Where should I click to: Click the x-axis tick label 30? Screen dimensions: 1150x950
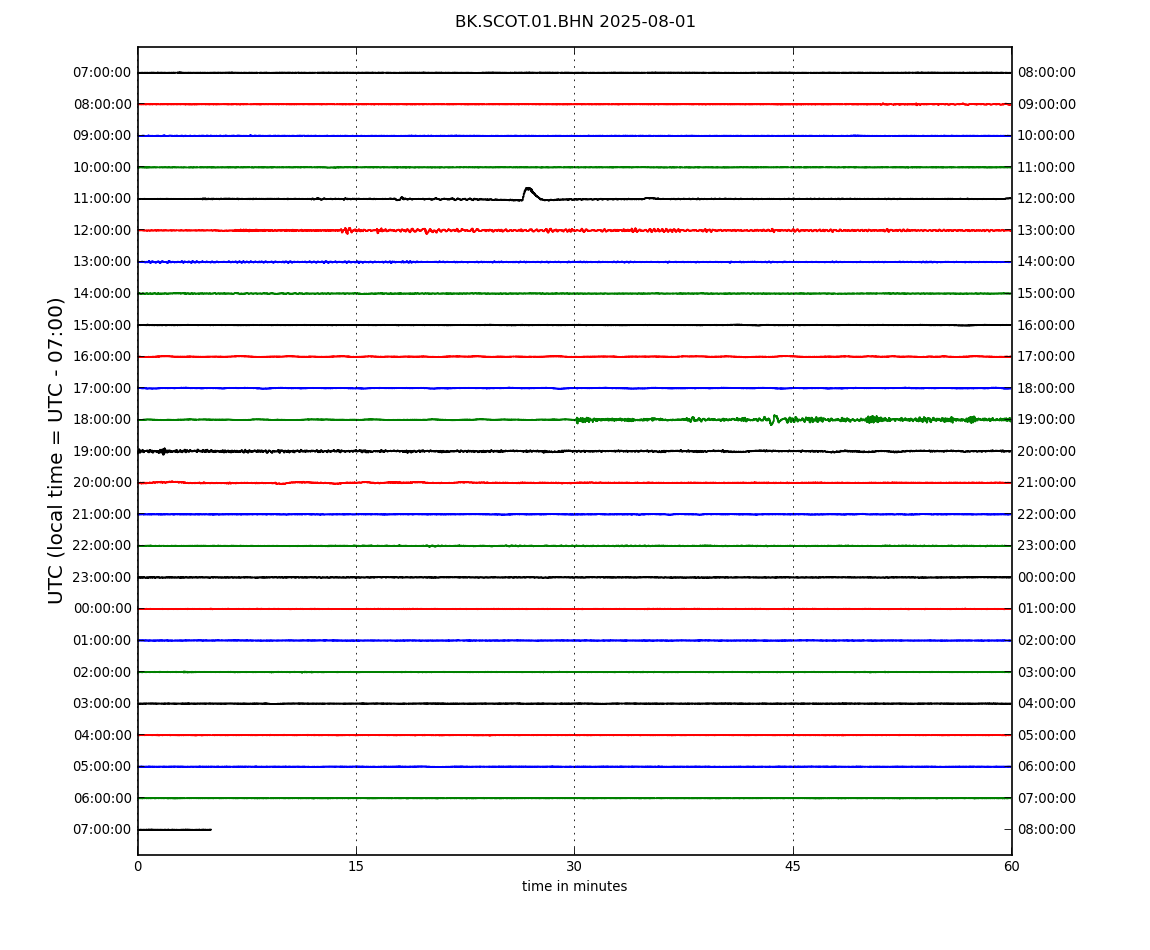click(574, 866)
